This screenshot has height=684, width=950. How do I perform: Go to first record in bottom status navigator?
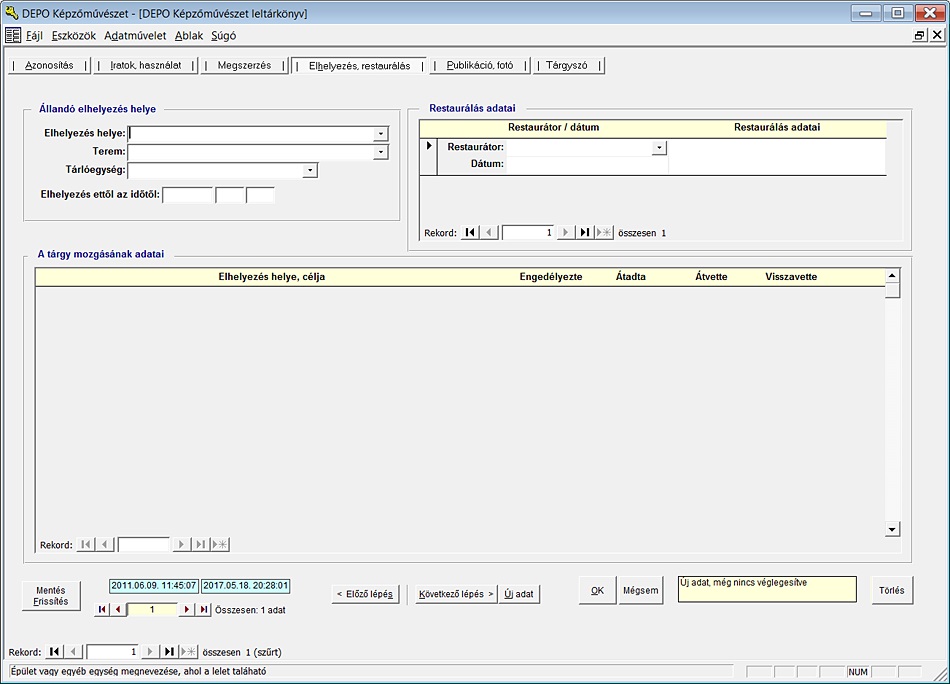tap(54, 651)
